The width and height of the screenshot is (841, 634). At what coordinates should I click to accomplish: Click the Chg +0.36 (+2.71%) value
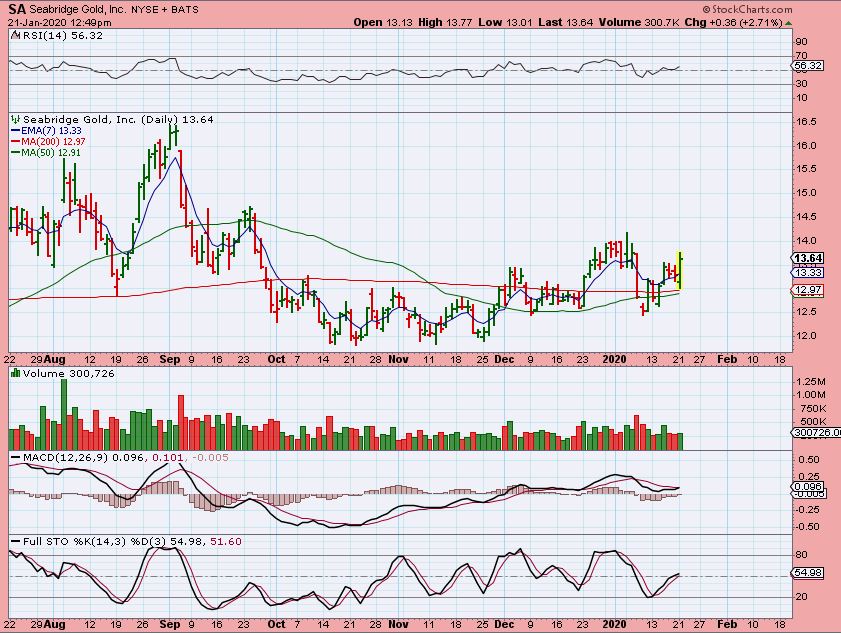pos(734,23)
